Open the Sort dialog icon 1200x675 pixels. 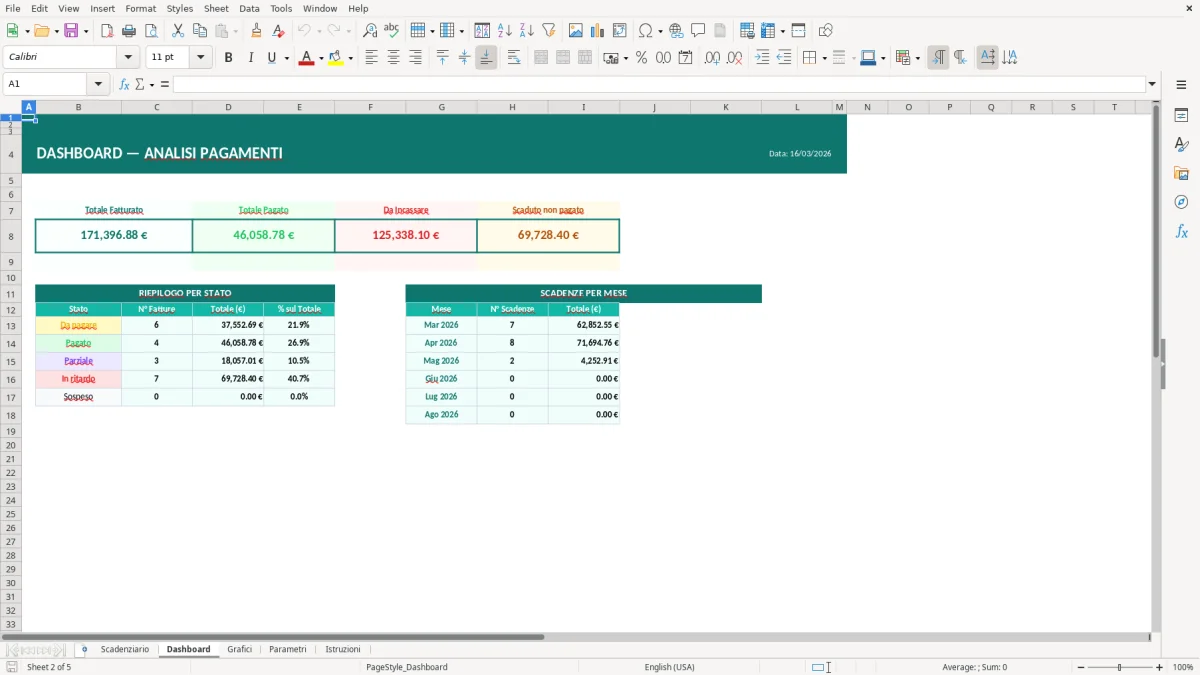coord(482,31)
